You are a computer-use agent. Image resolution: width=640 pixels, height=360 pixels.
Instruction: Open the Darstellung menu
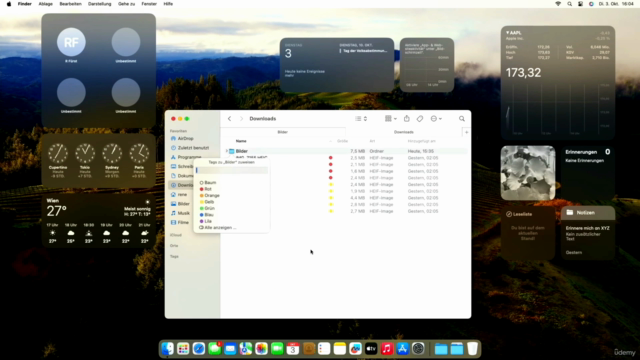(x=100, y=4)
